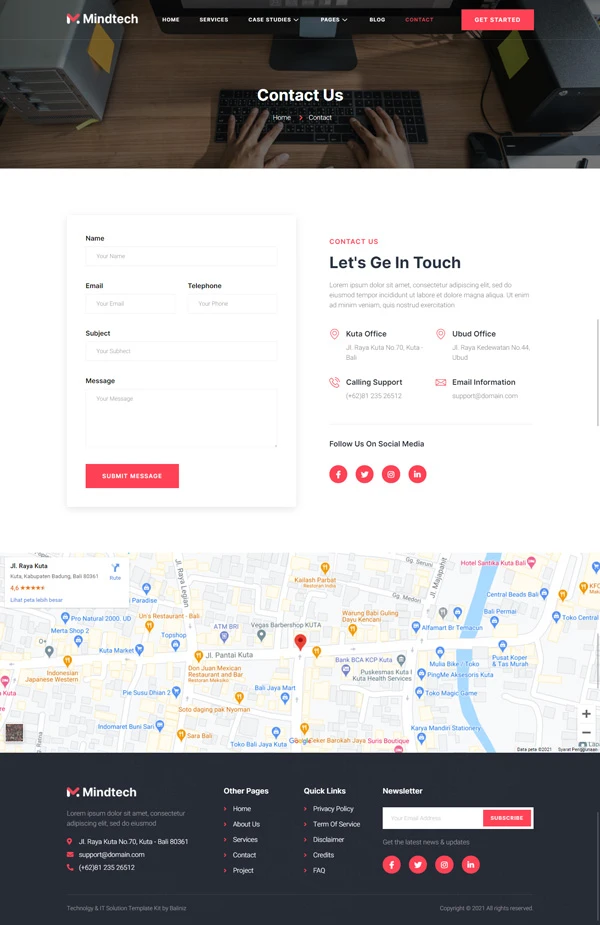Open Term Of Service quick link

[336, 824]
